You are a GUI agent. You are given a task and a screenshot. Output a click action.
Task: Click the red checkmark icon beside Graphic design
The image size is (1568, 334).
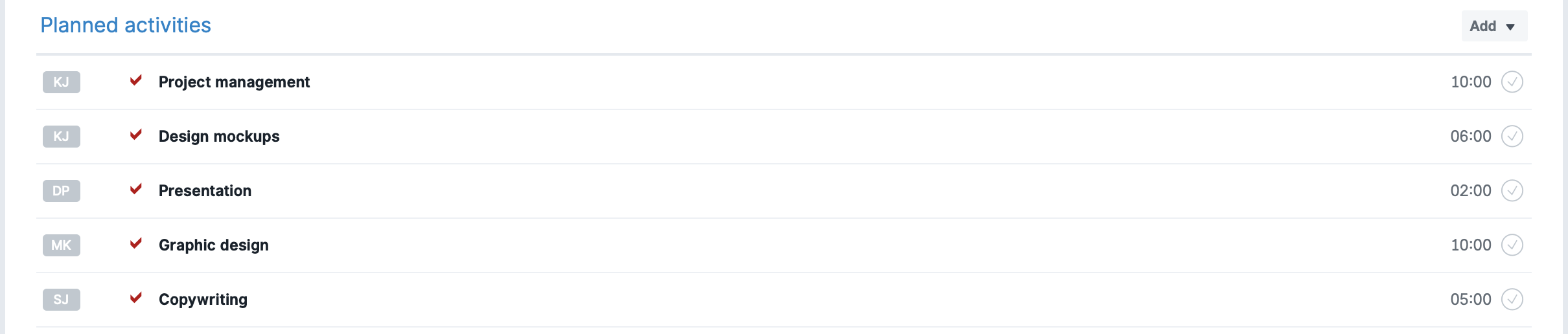click(136, 243)
